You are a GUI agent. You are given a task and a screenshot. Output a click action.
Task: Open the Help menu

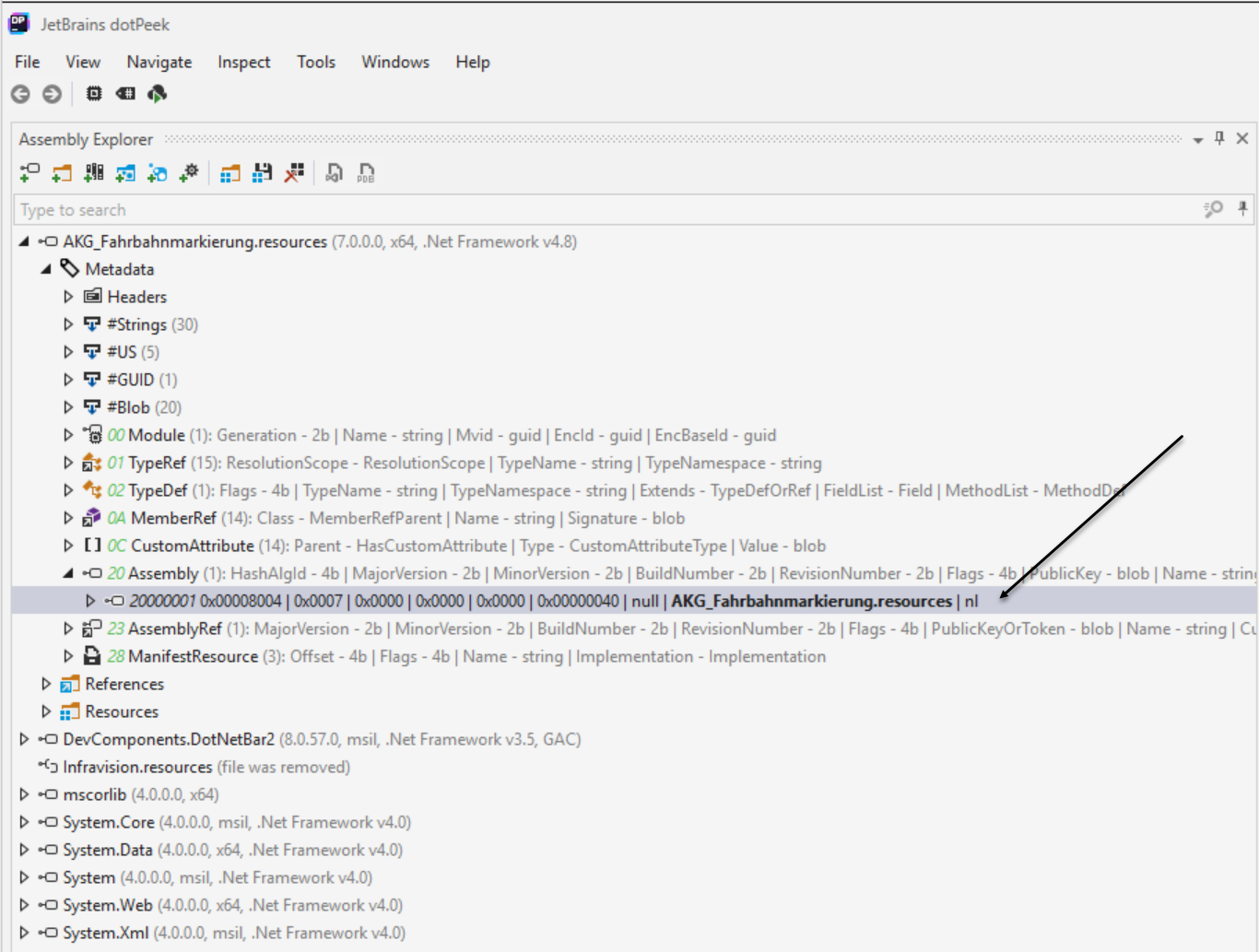pos(473,62)
